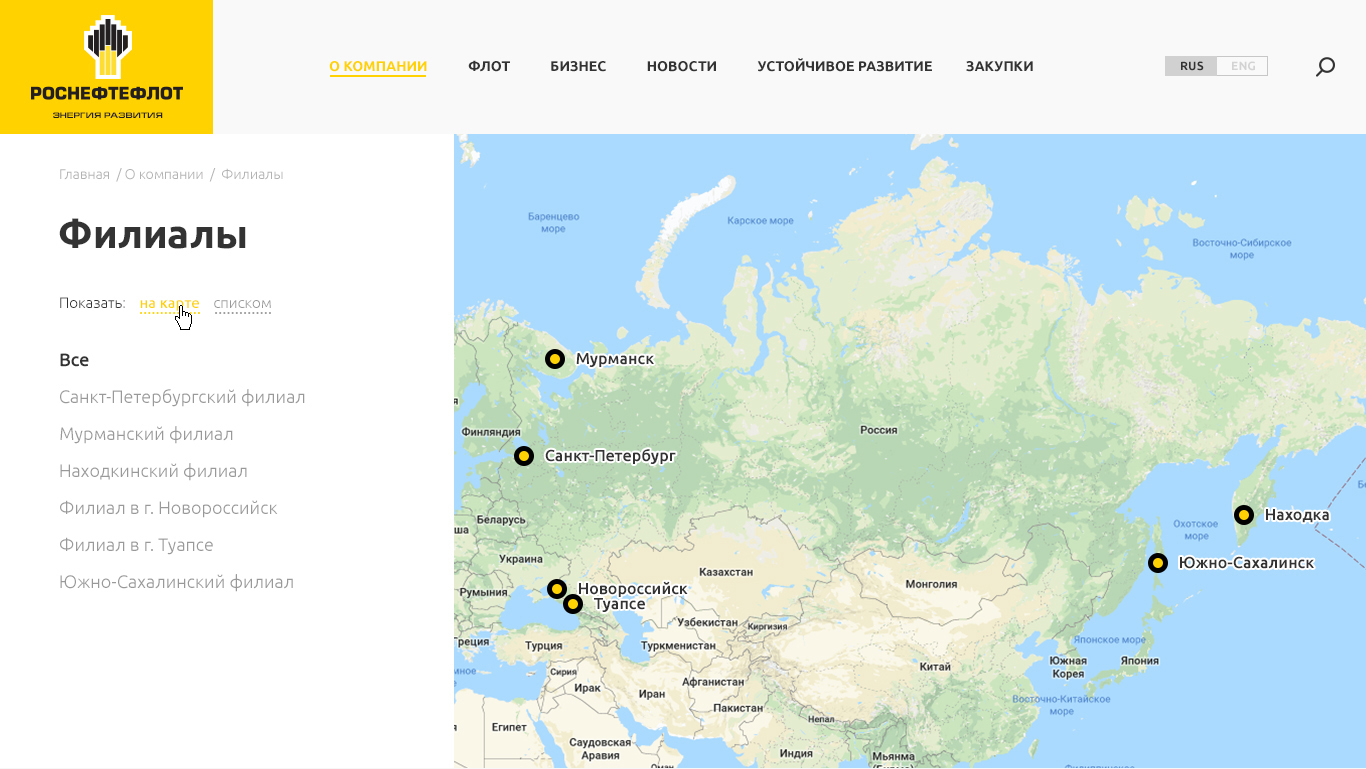
Task: Open the search magnifier icon
Action: point(1325,67)
